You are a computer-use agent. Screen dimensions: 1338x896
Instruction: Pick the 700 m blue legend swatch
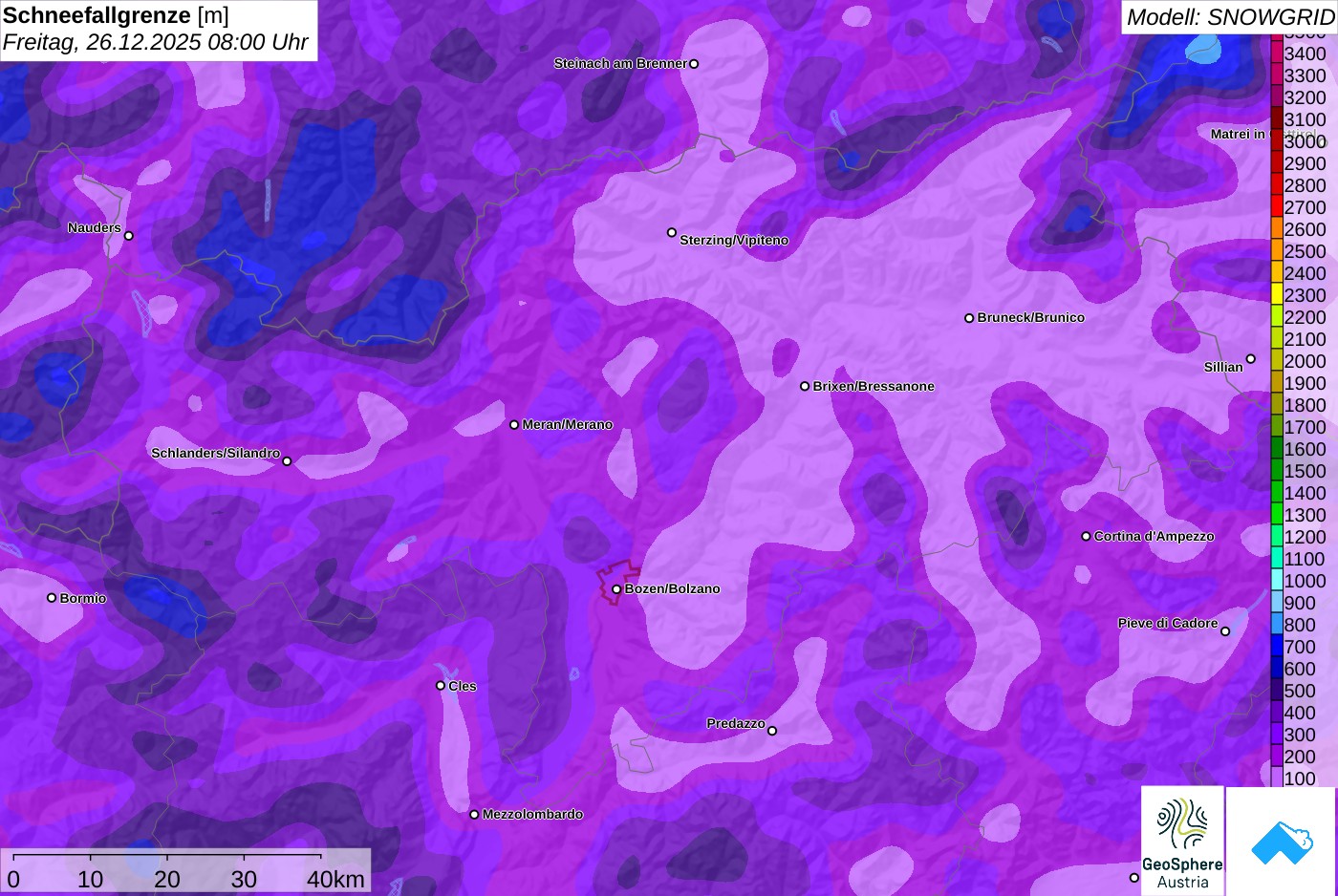coord(1277,647)
